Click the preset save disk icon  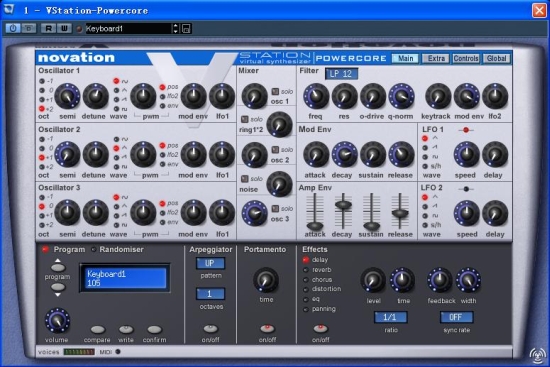186,29
